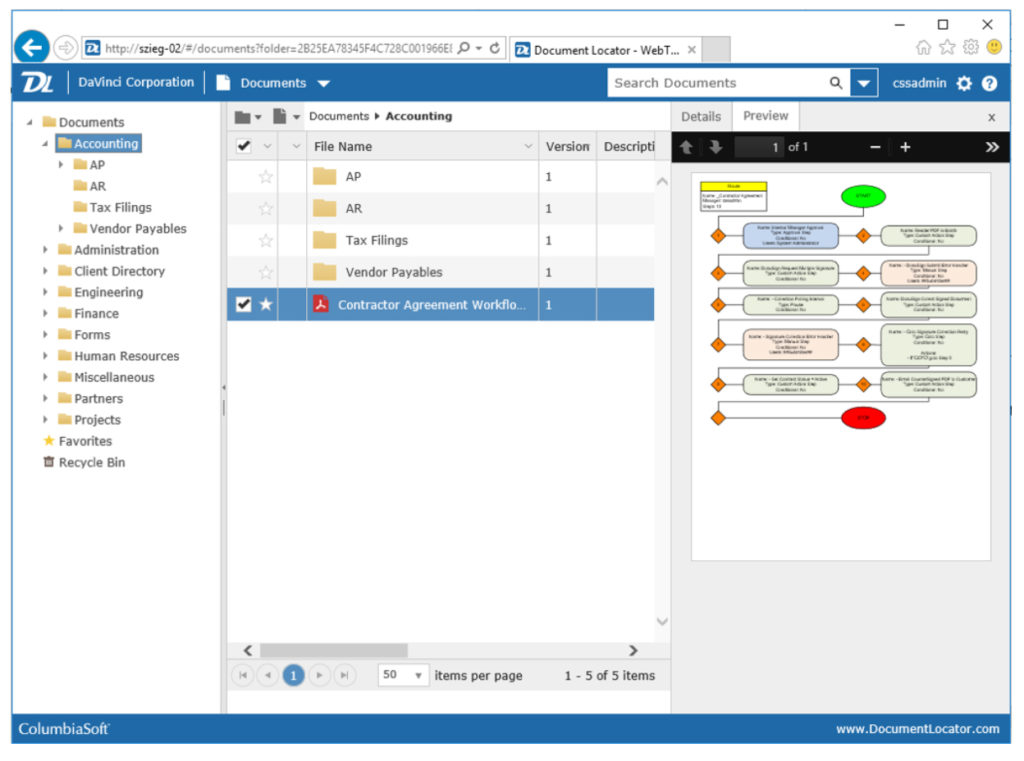Click the workflow diagram preview thumbnail
Screen dimensions: 1024x761
coord(840,366)
